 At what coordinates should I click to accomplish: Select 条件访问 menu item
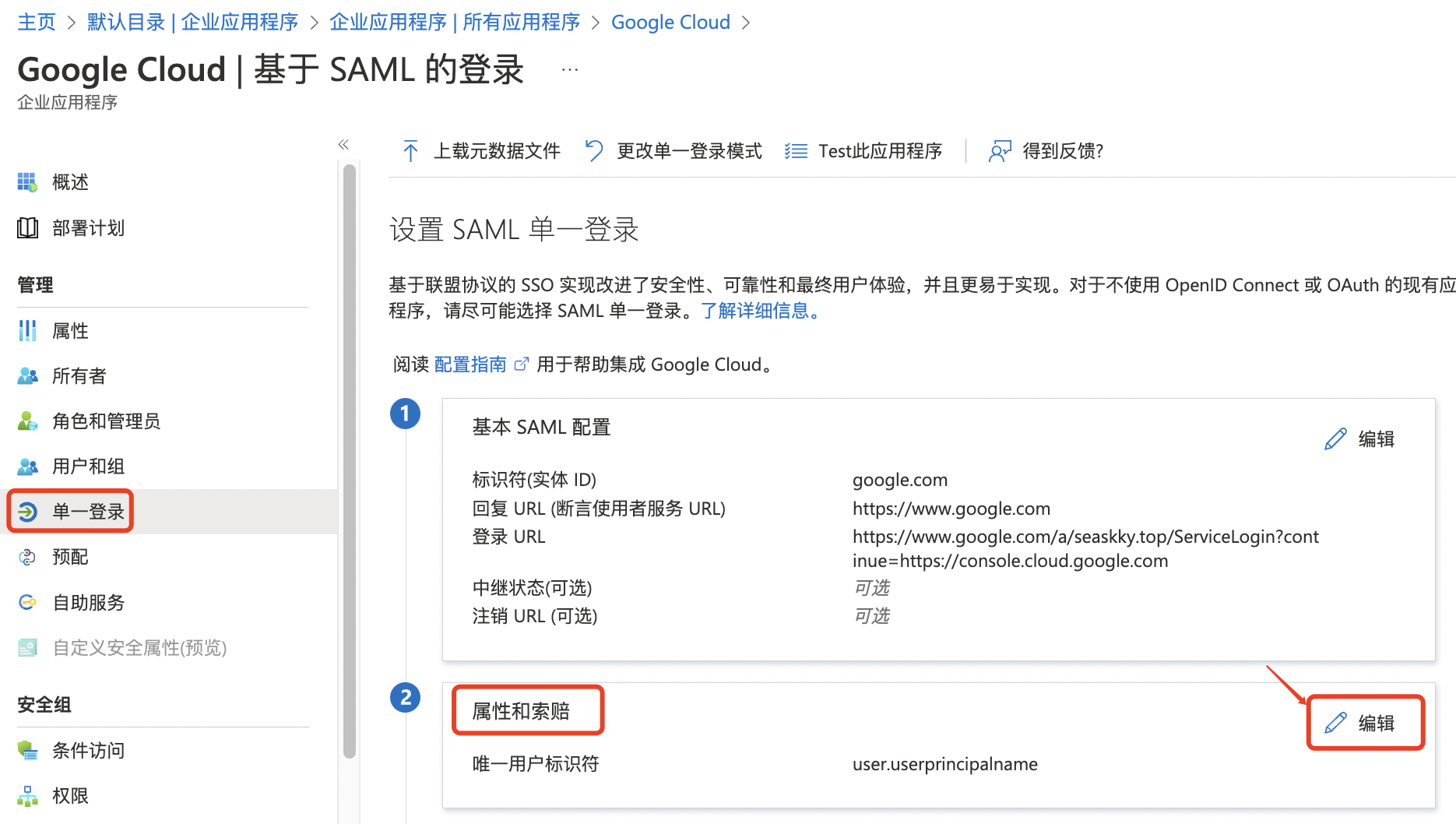(x=88, y=751)
